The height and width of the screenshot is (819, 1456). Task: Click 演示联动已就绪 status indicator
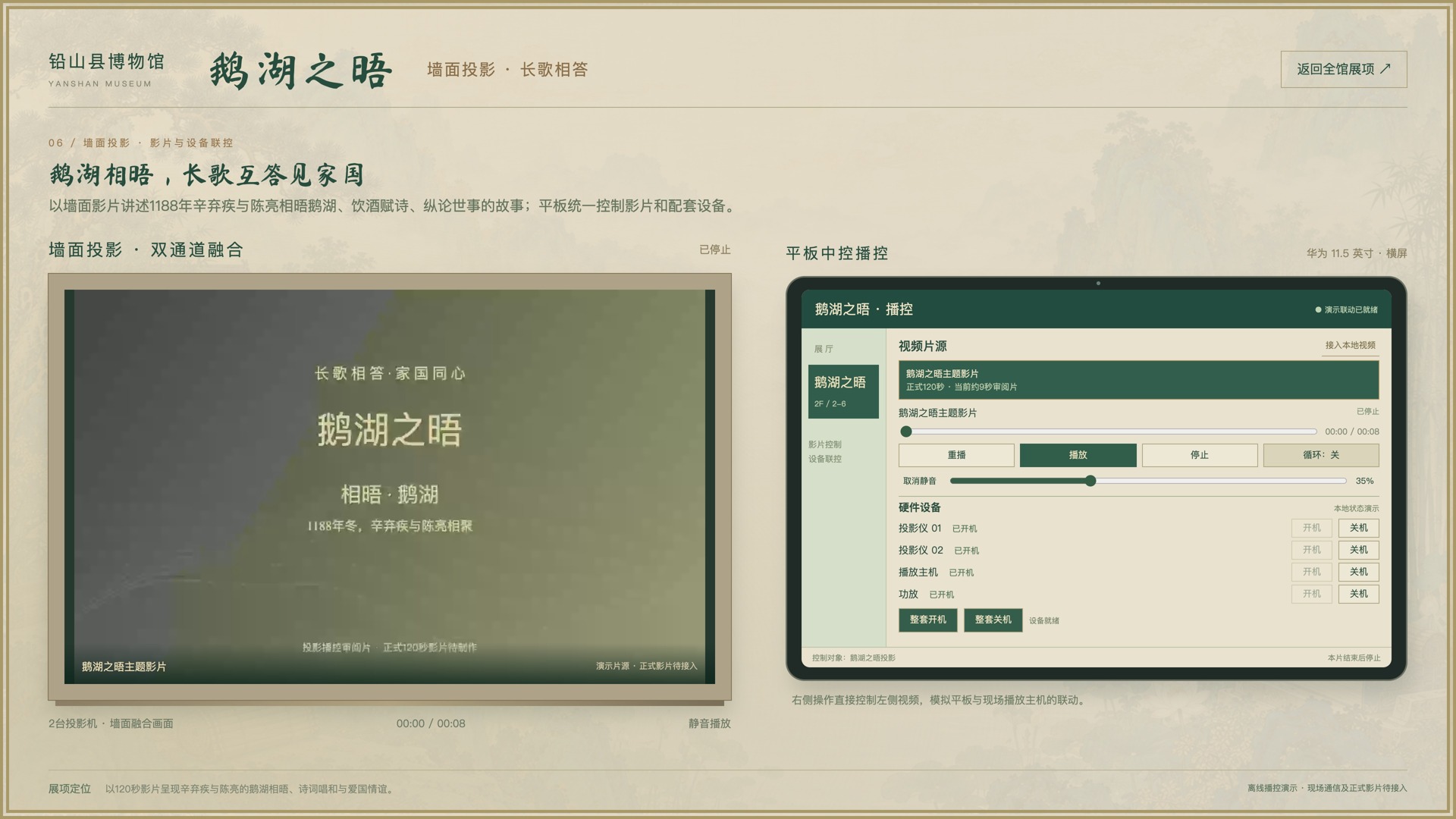pos(1347,309)
